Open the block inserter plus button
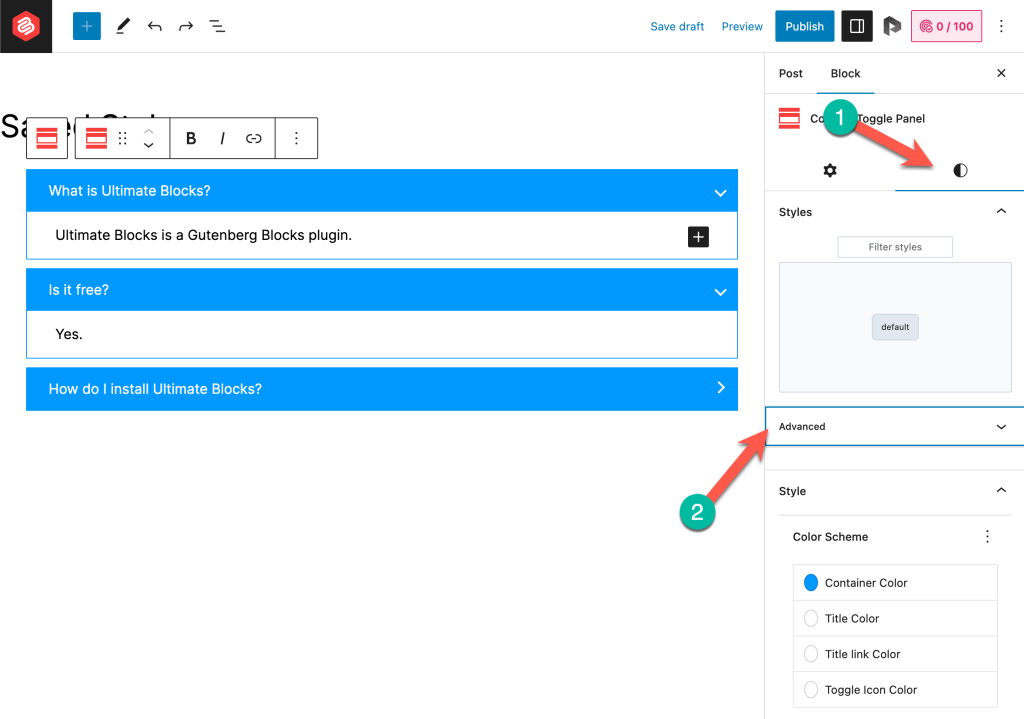This screenshot has height=719, width=1024. point(87,26)
